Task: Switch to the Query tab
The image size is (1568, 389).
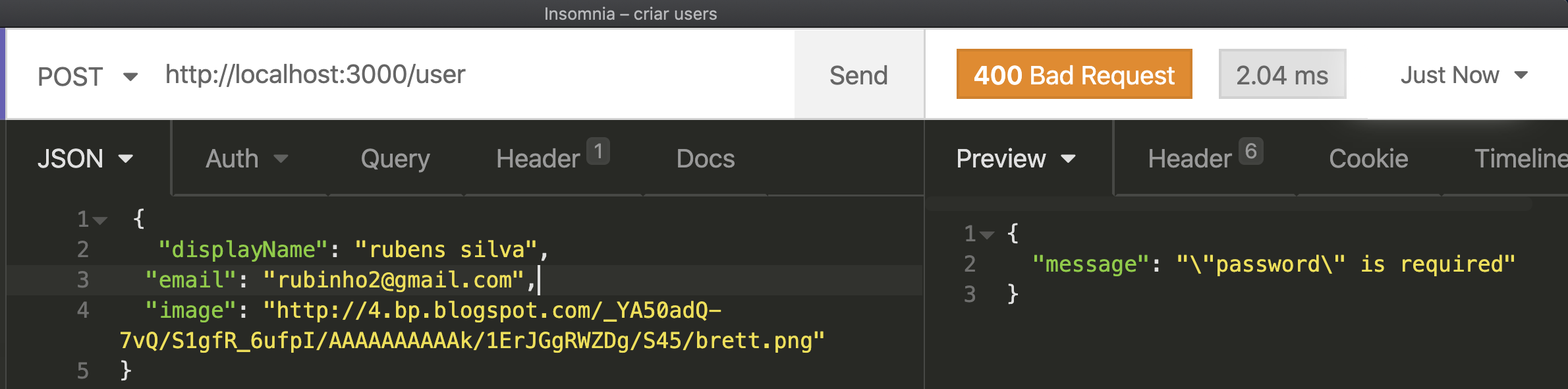Action: [x=395, y=159]
